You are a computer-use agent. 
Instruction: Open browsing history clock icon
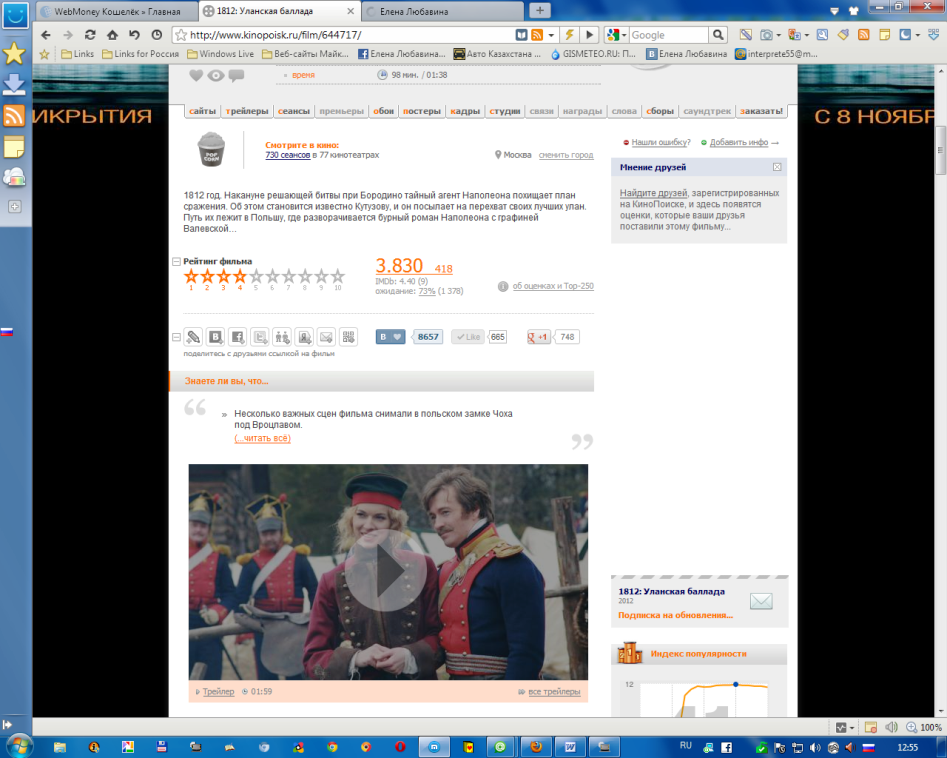tap(156, 35)
